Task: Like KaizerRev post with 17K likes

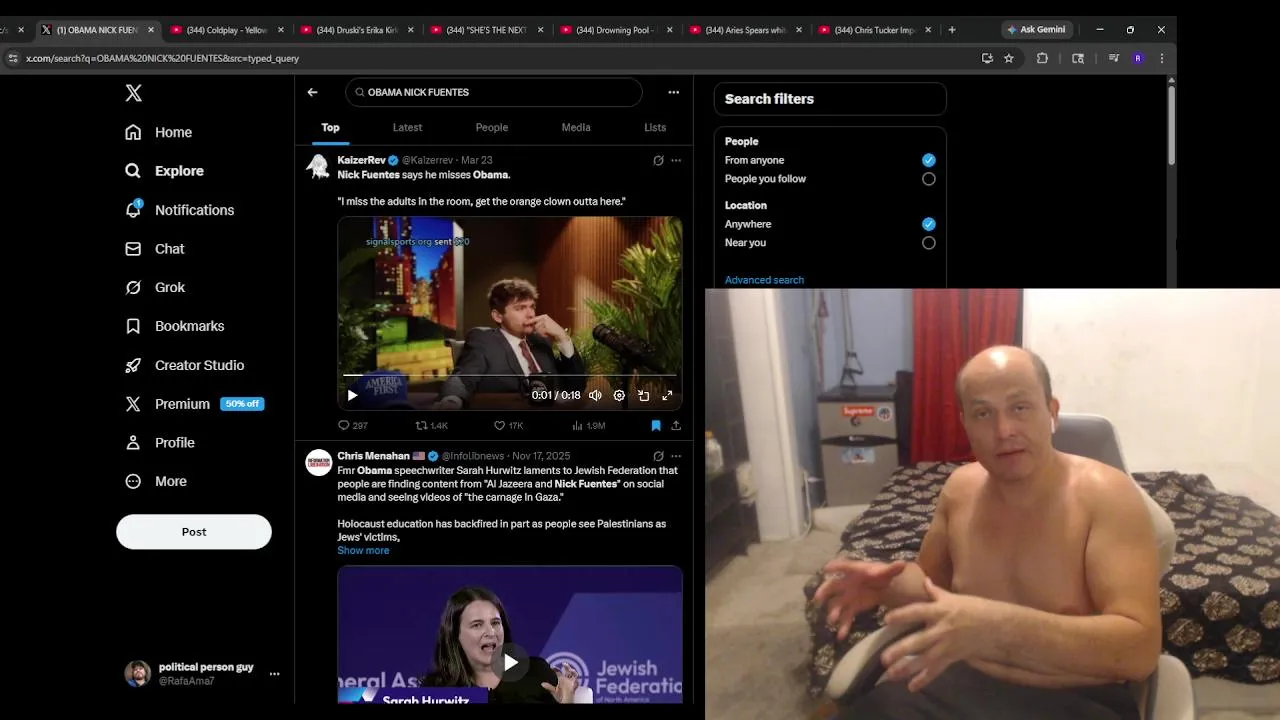Action: 509,425
